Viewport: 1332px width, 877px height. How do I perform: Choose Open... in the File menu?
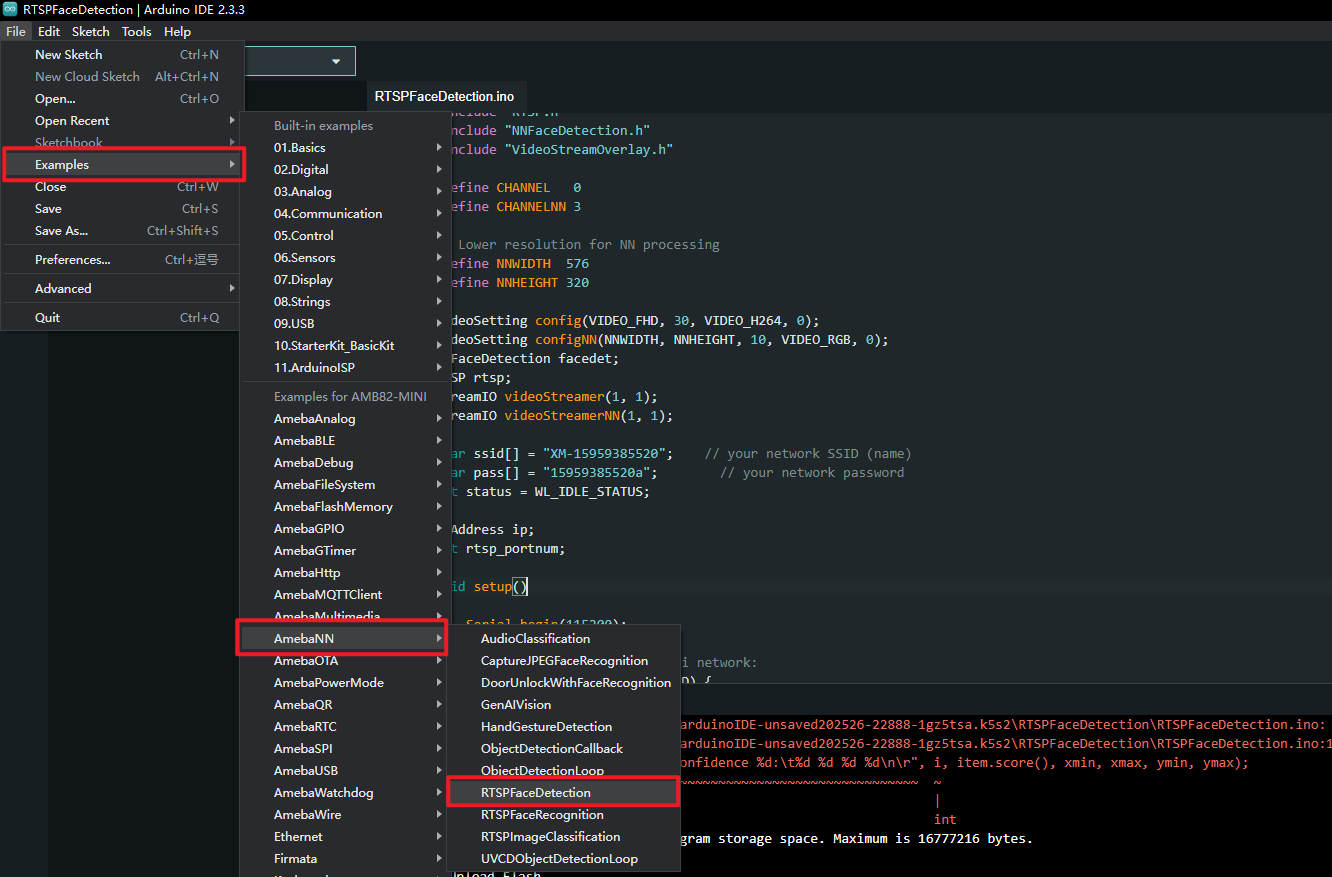tap(123, 99)
